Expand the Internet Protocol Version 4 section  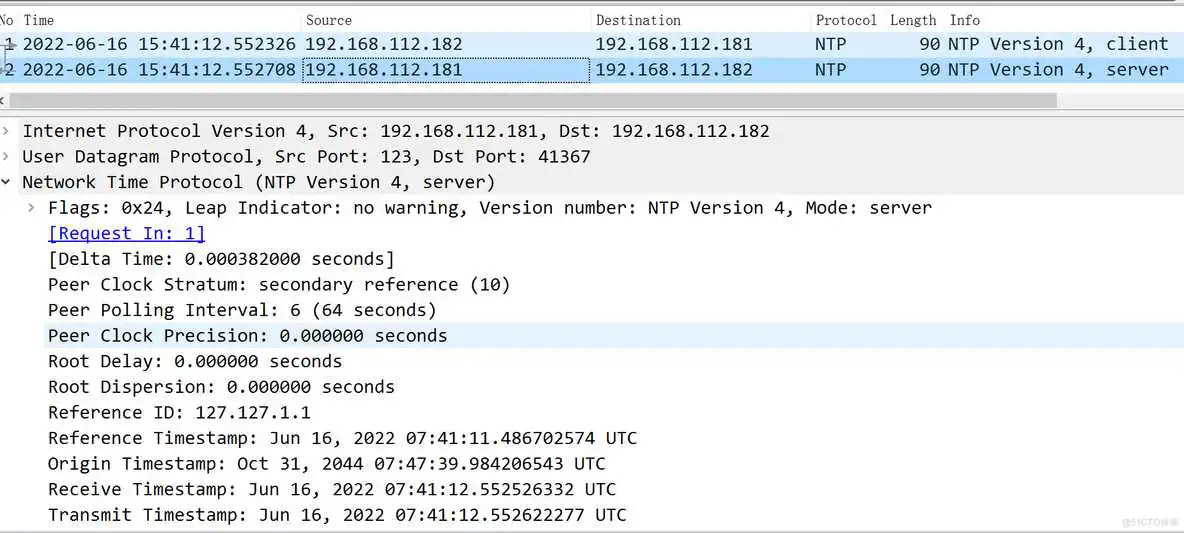pyautogui.click(x=8, y=131)
